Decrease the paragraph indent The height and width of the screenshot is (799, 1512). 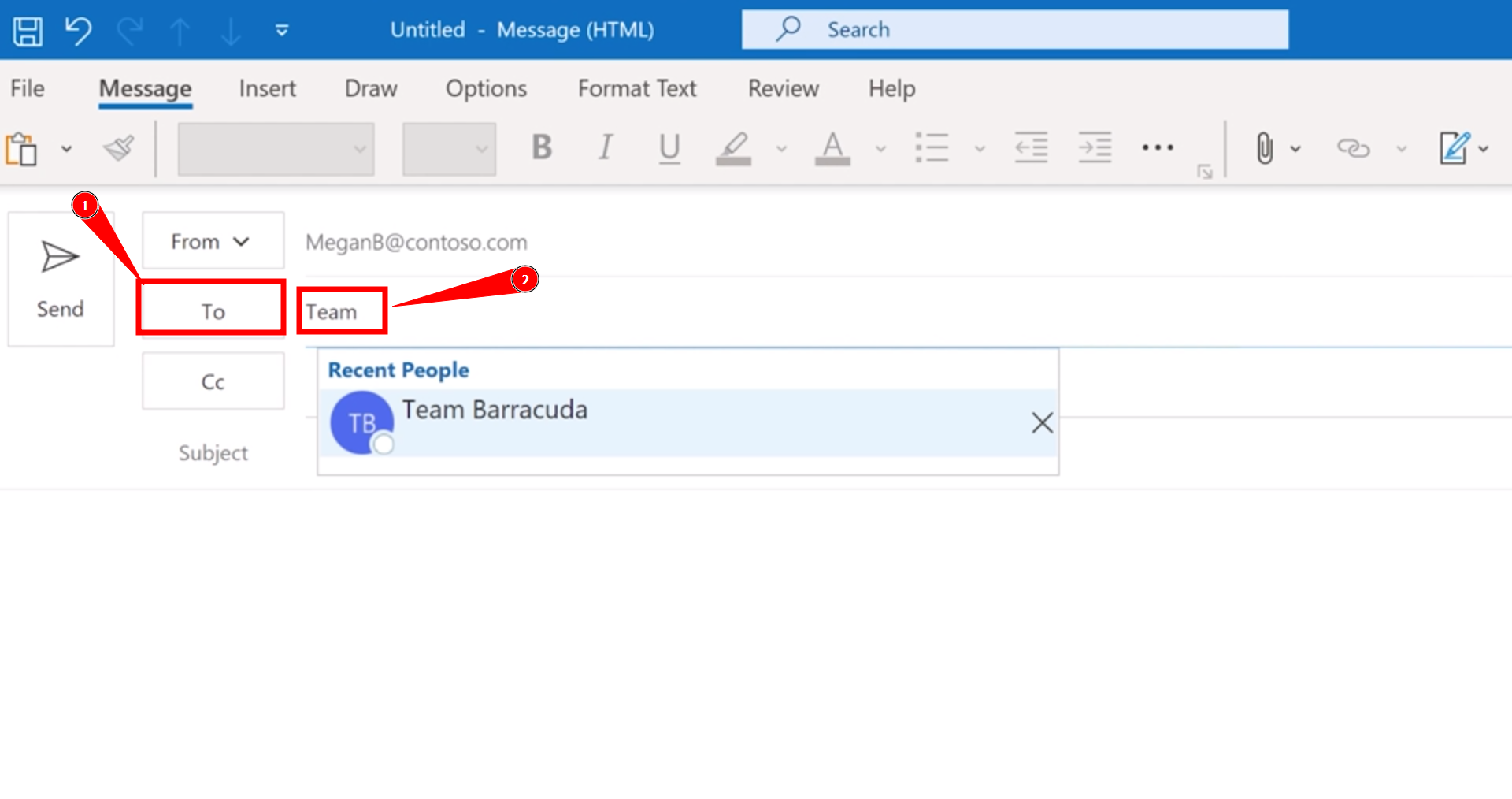[x=1031, y=147]
